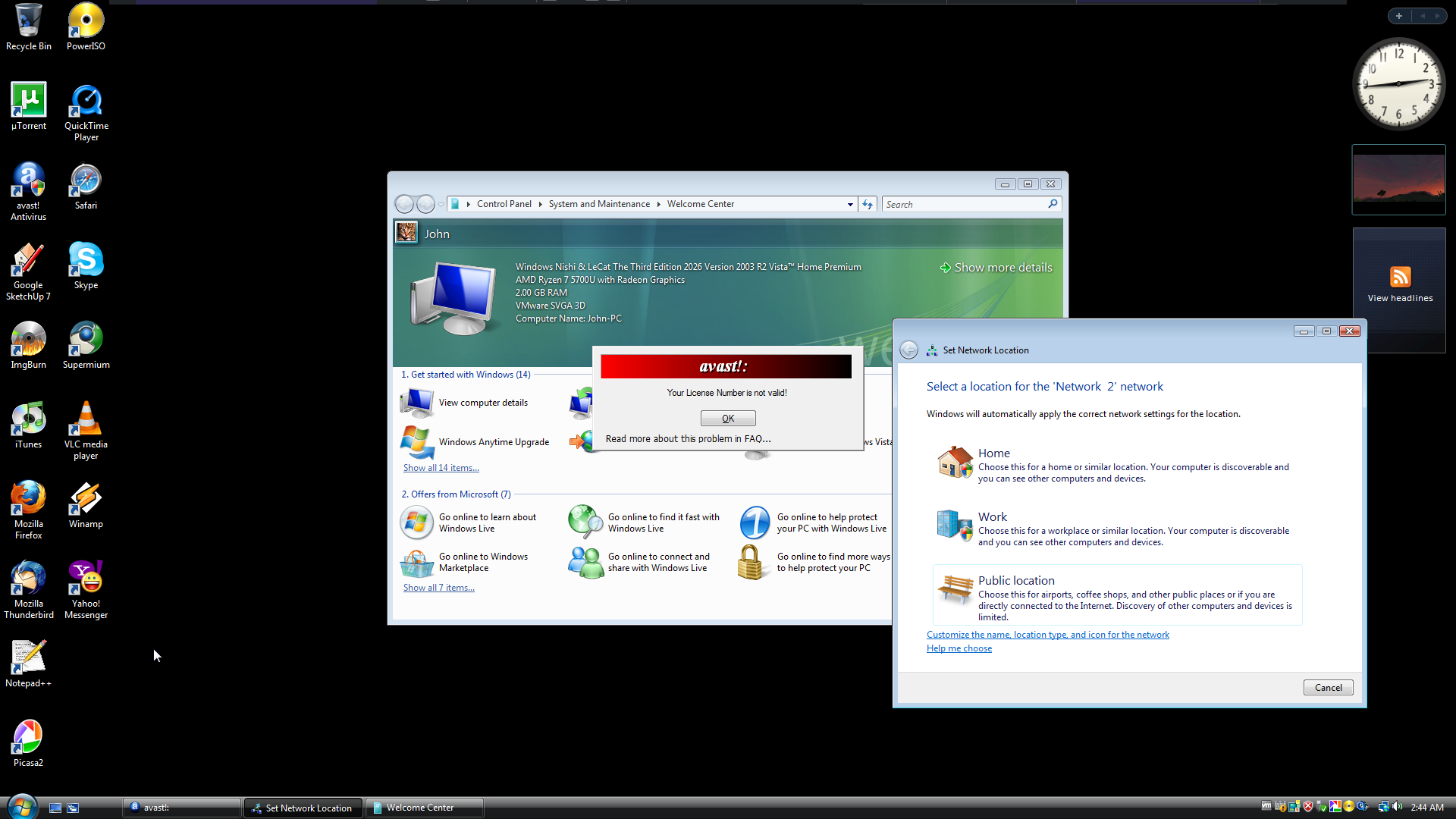Click the Safely Remove Hardware tray icon
This screenshot has width=1456, height=819.
coord(1322,807)
